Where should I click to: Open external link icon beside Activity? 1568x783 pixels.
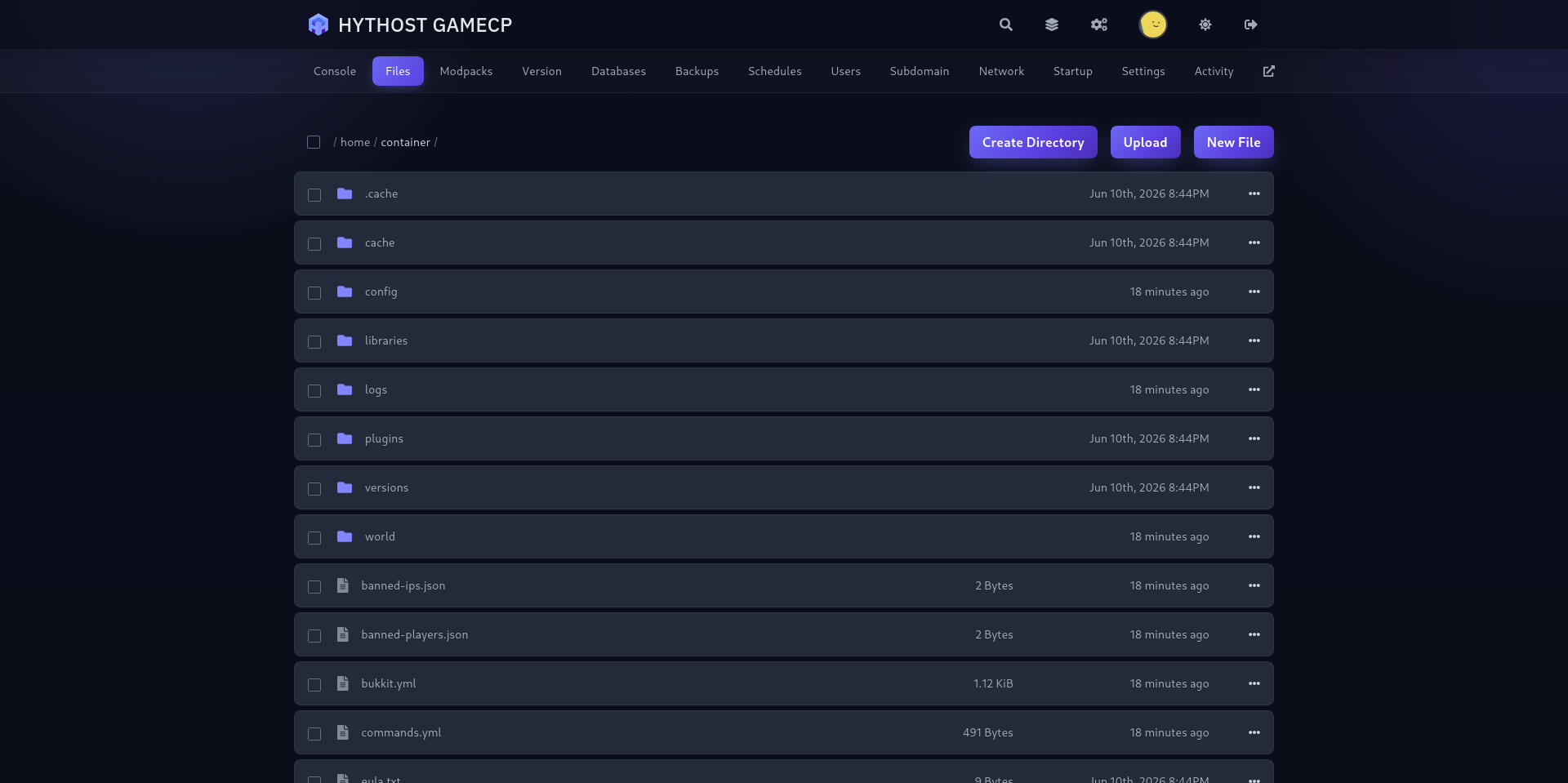pyautogui.click(x=1269, y=71)
